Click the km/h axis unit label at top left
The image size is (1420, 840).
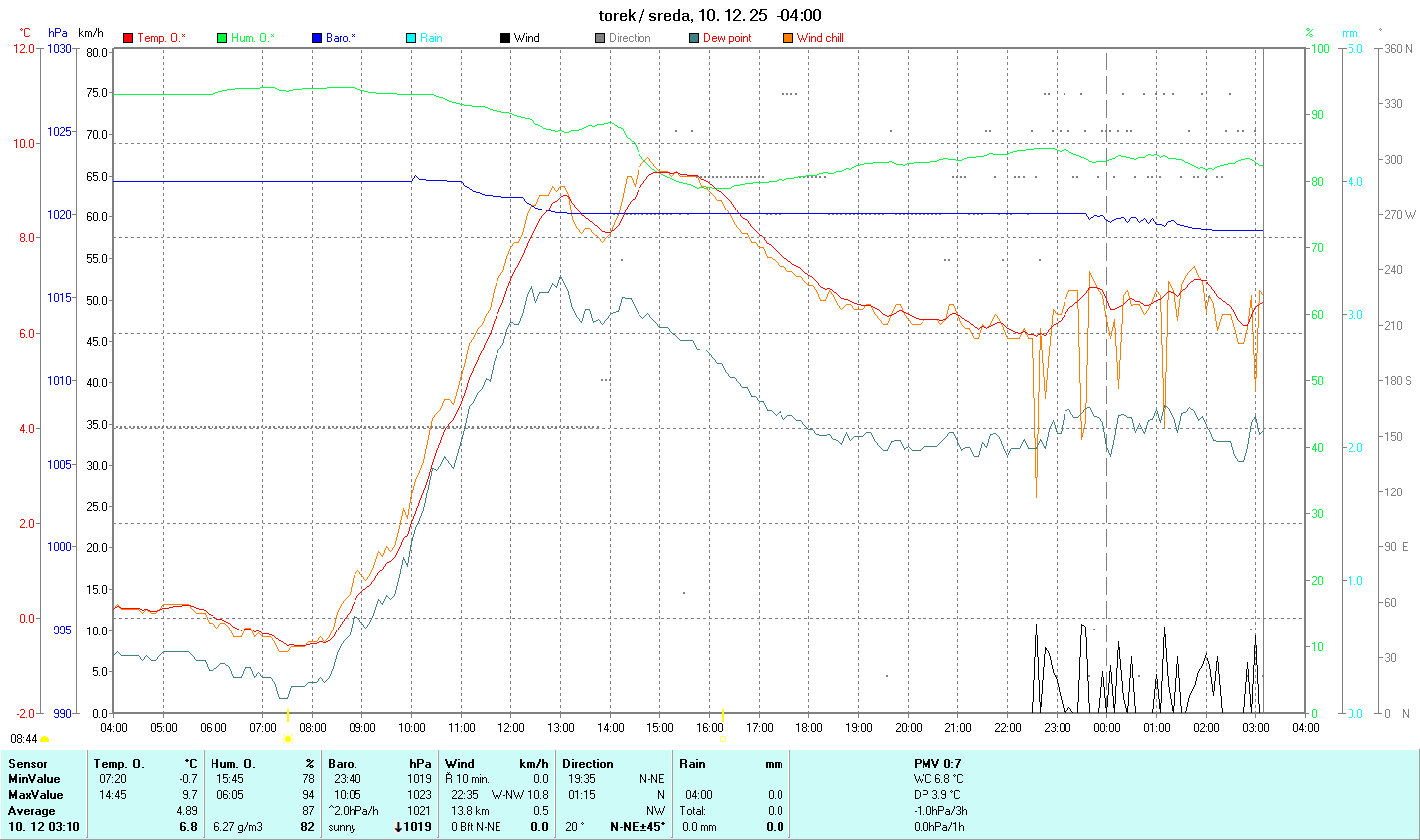90,33
